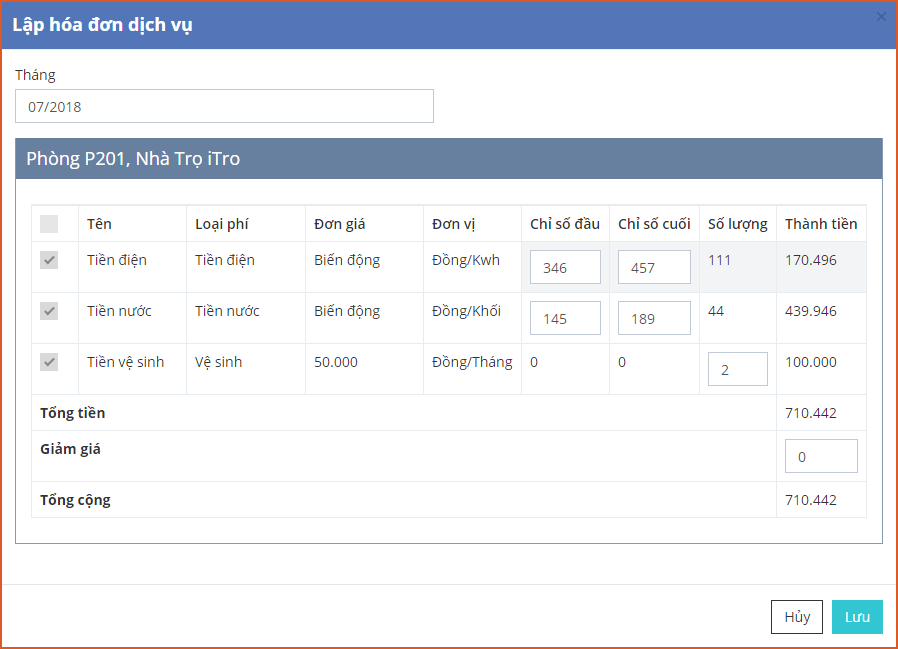Screen dimensions: 898x649
Task: Click the Chỉ số đầu column header
Action: 565,224
